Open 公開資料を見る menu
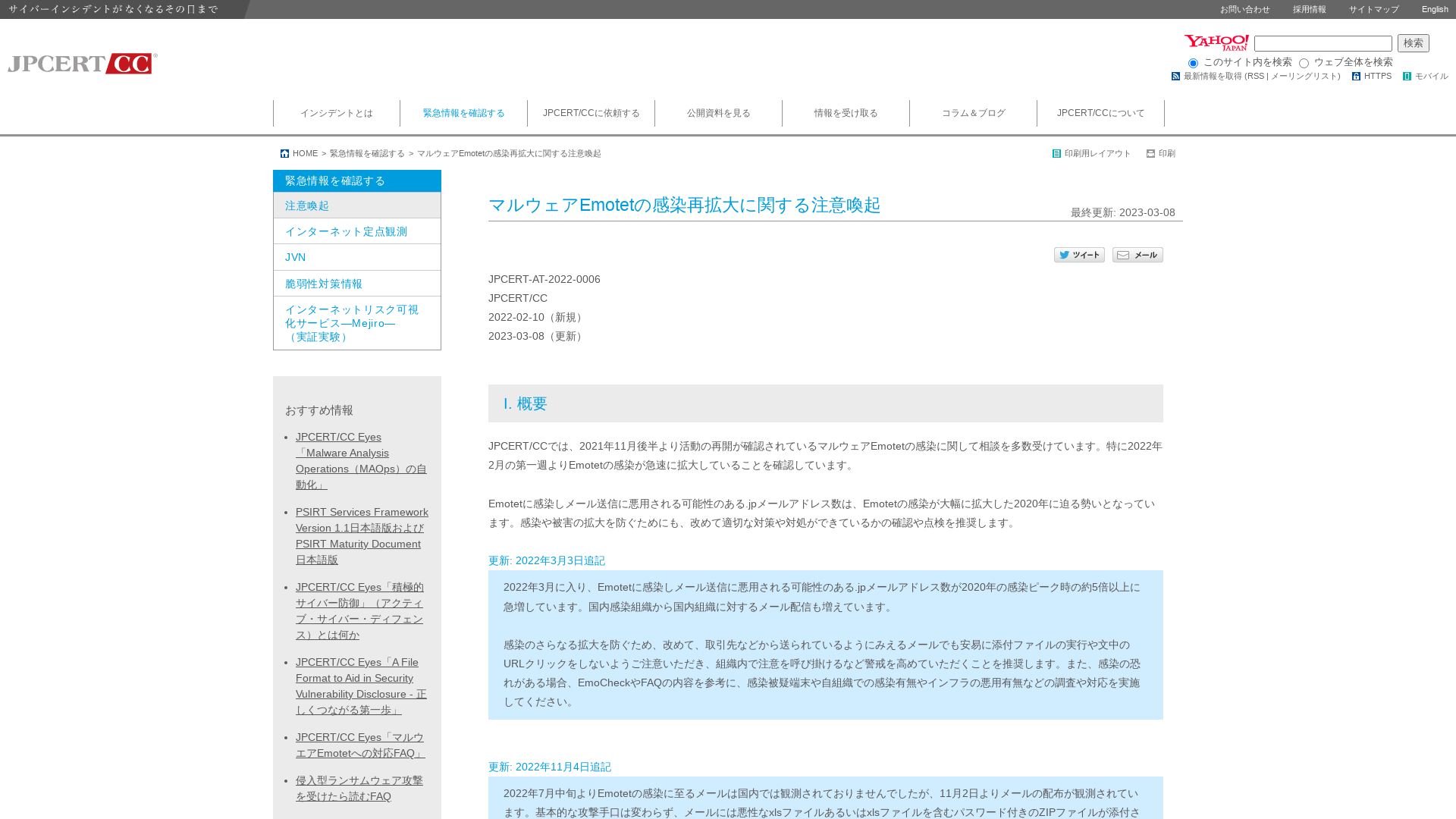The height and width of the screenshot is (819, 1456). tap(719, 114)
